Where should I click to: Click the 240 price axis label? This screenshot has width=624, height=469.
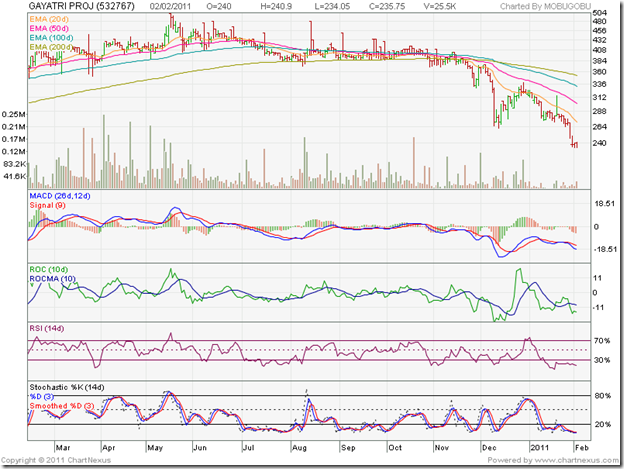[599, 143]
